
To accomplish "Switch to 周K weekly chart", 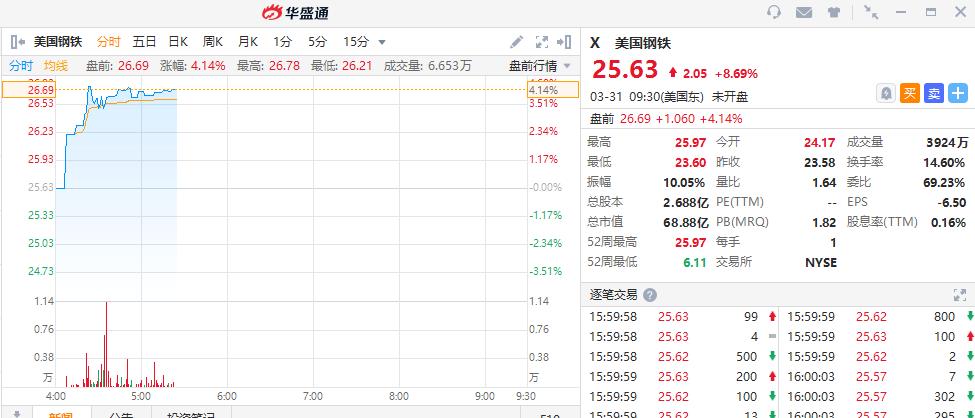I will (213, 42).
